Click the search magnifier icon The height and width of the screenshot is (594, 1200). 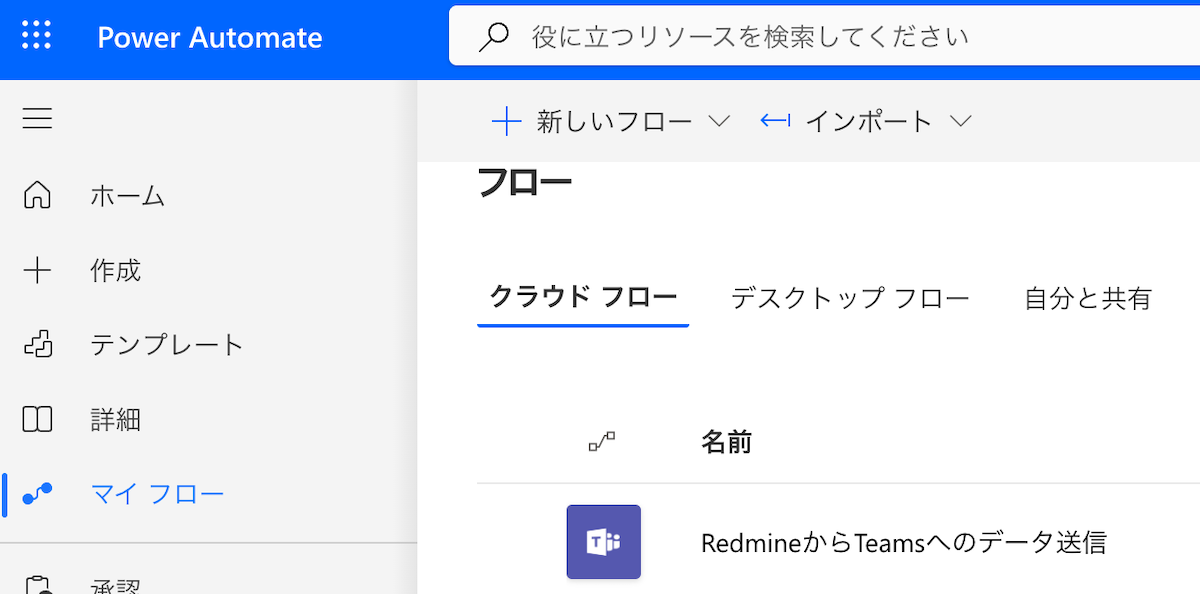[x=494, y=37]
